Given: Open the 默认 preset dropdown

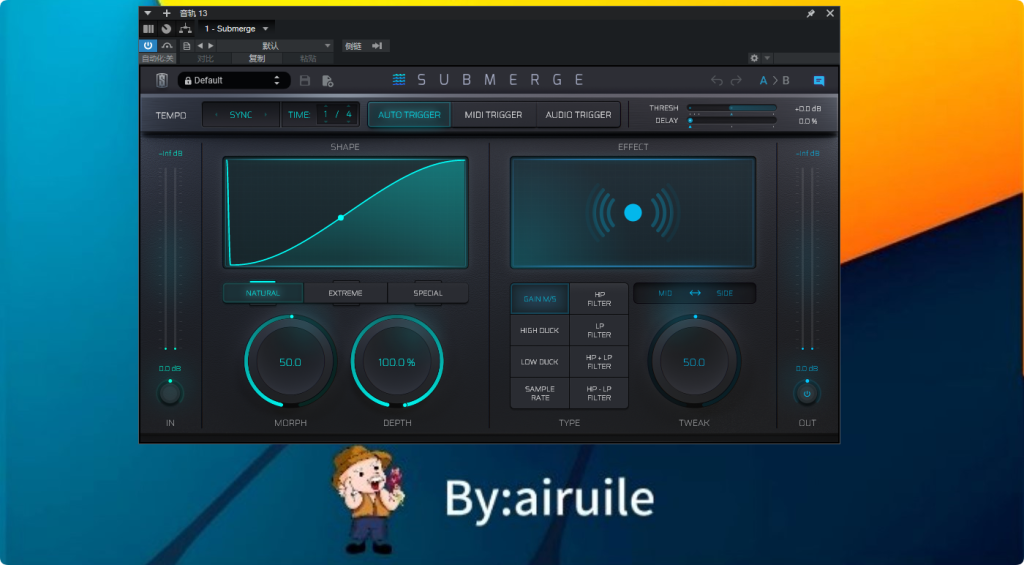Looking at the screenshot, I should point(276,46).
